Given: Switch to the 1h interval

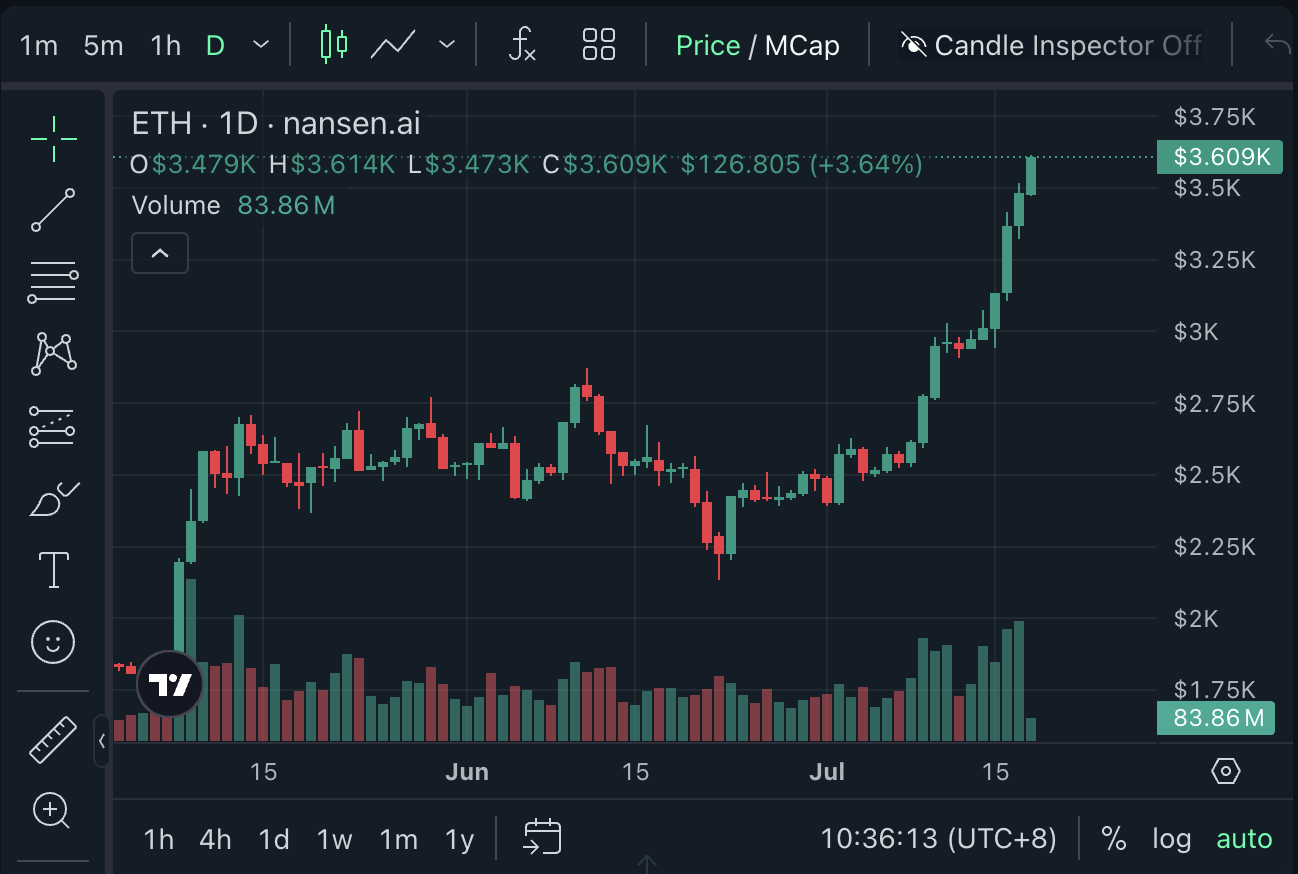Looking at the screenshot, I should pos(164,45).
